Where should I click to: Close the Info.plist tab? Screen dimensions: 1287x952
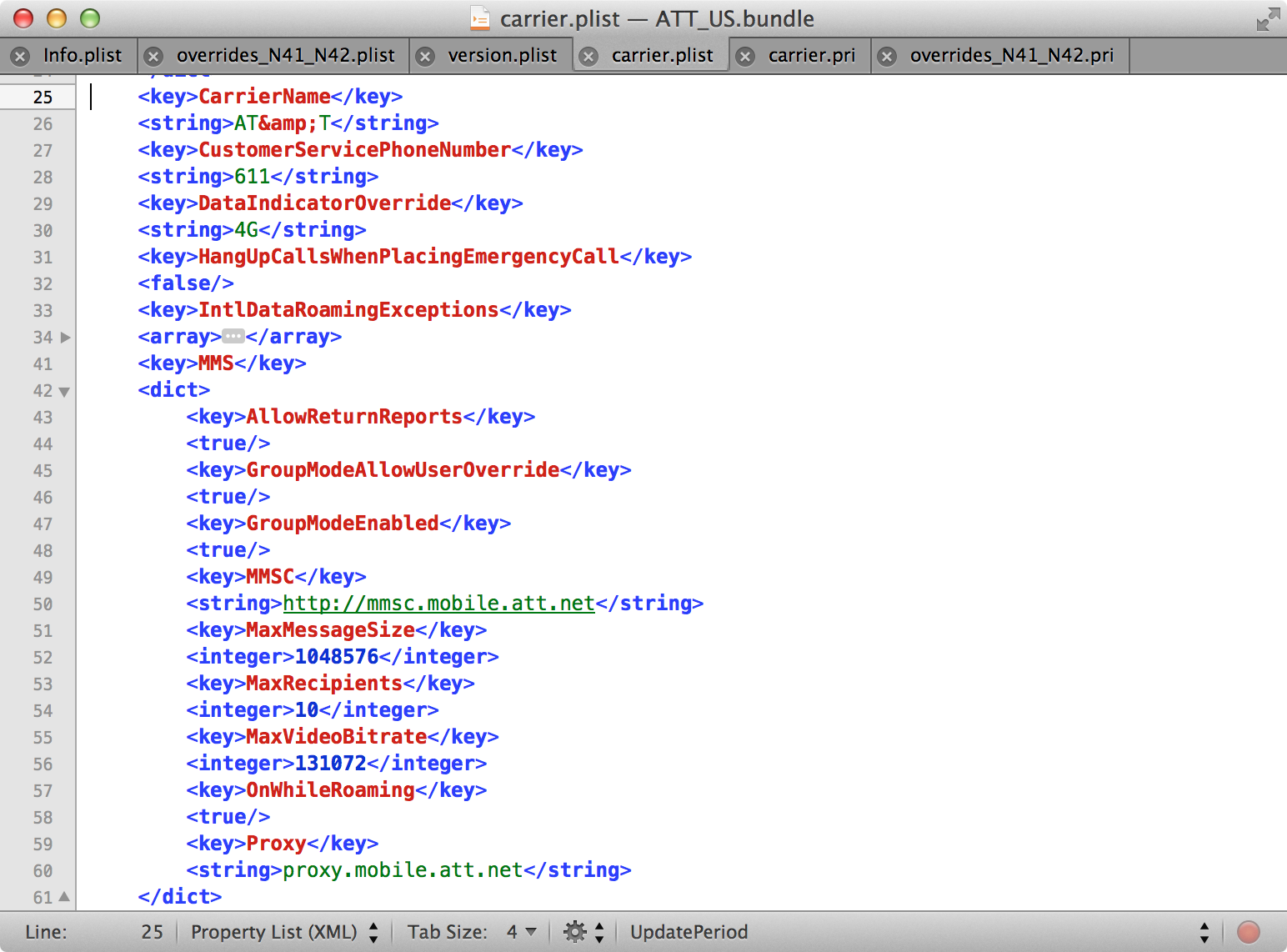[21, 56]
